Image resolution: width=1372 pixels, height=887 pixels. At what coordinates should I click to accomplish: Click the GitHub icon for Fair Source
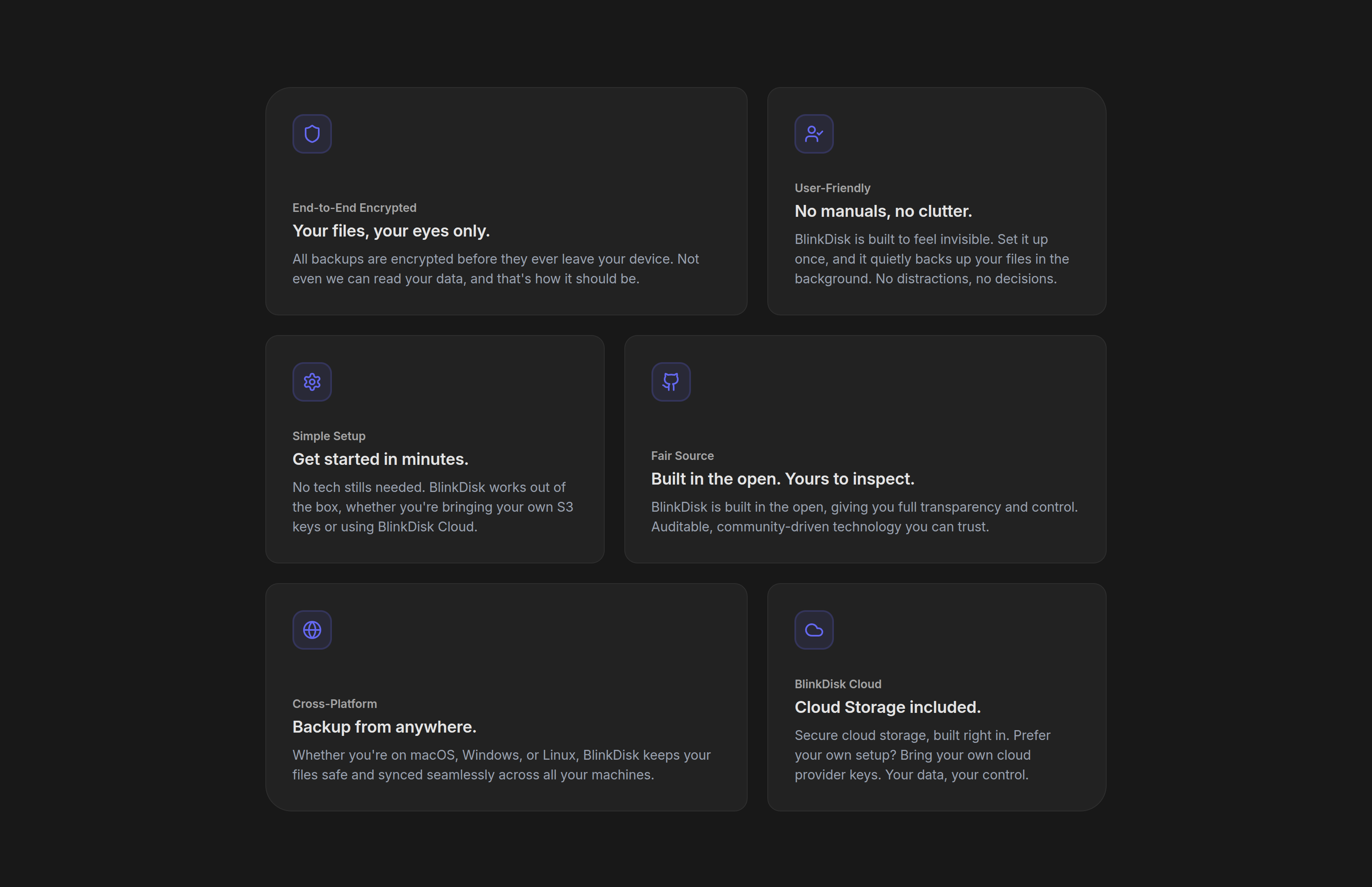point(670,382)
